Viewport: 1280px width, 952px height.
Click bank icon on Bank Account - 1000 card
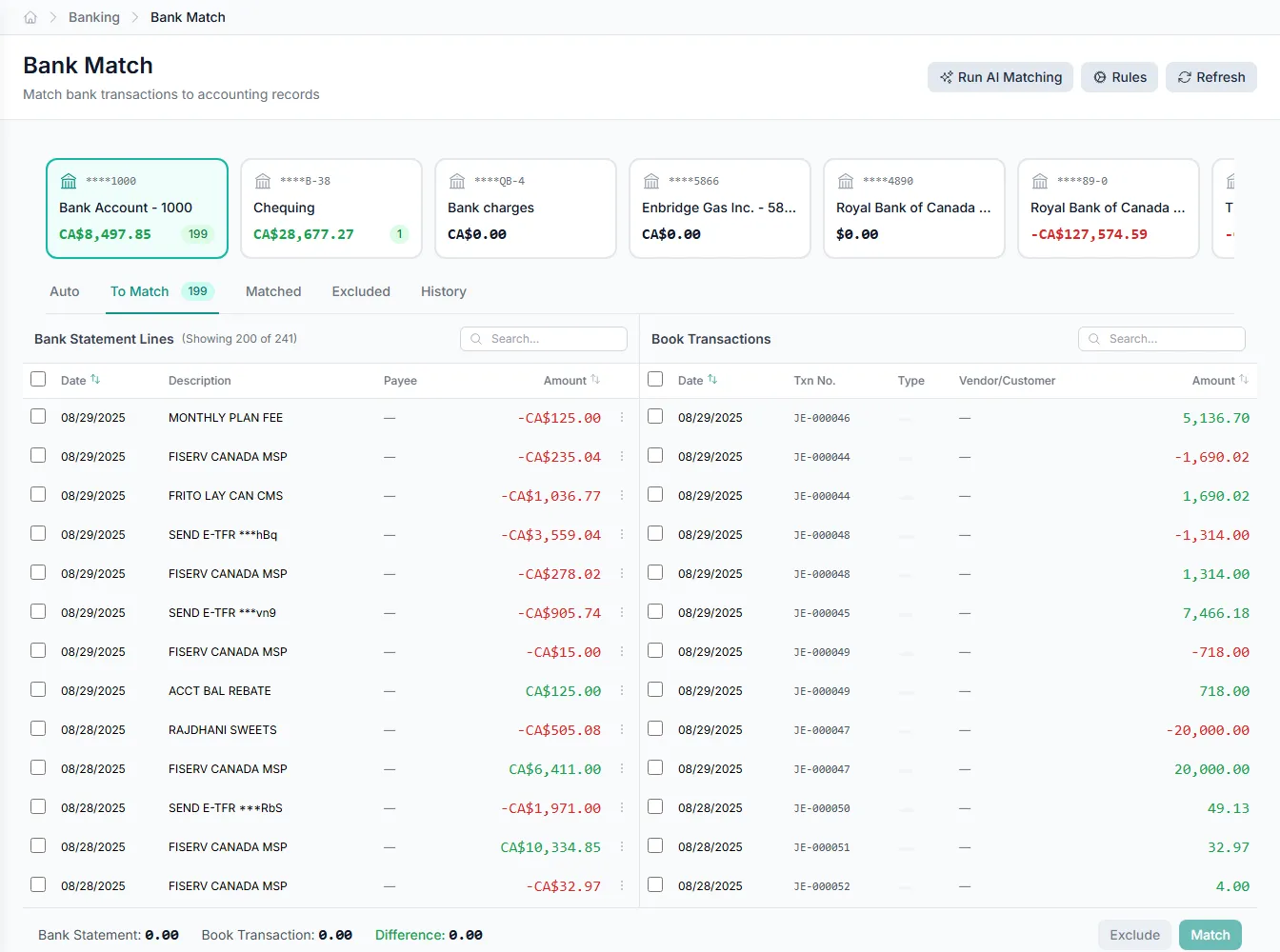click(x=69, y=181)
